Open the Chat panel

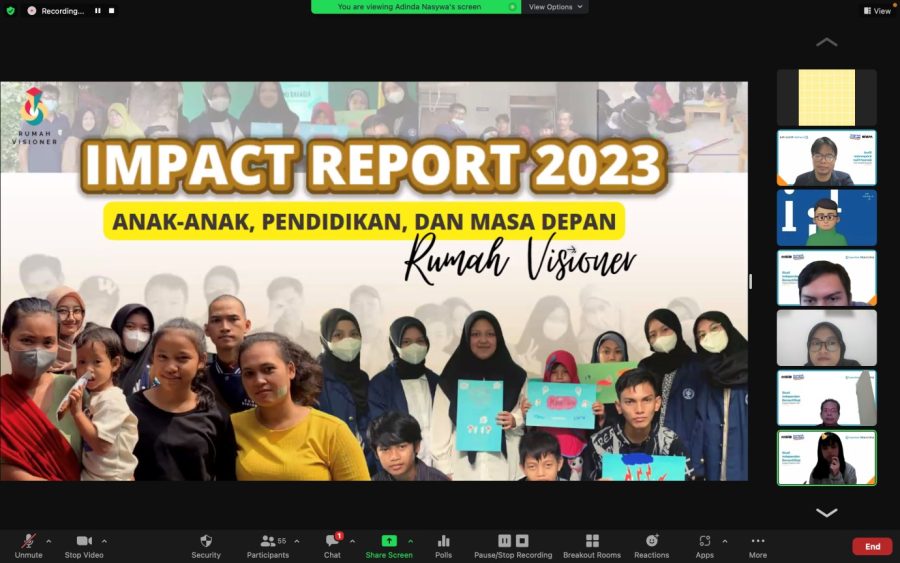click(x=332, y=546)
